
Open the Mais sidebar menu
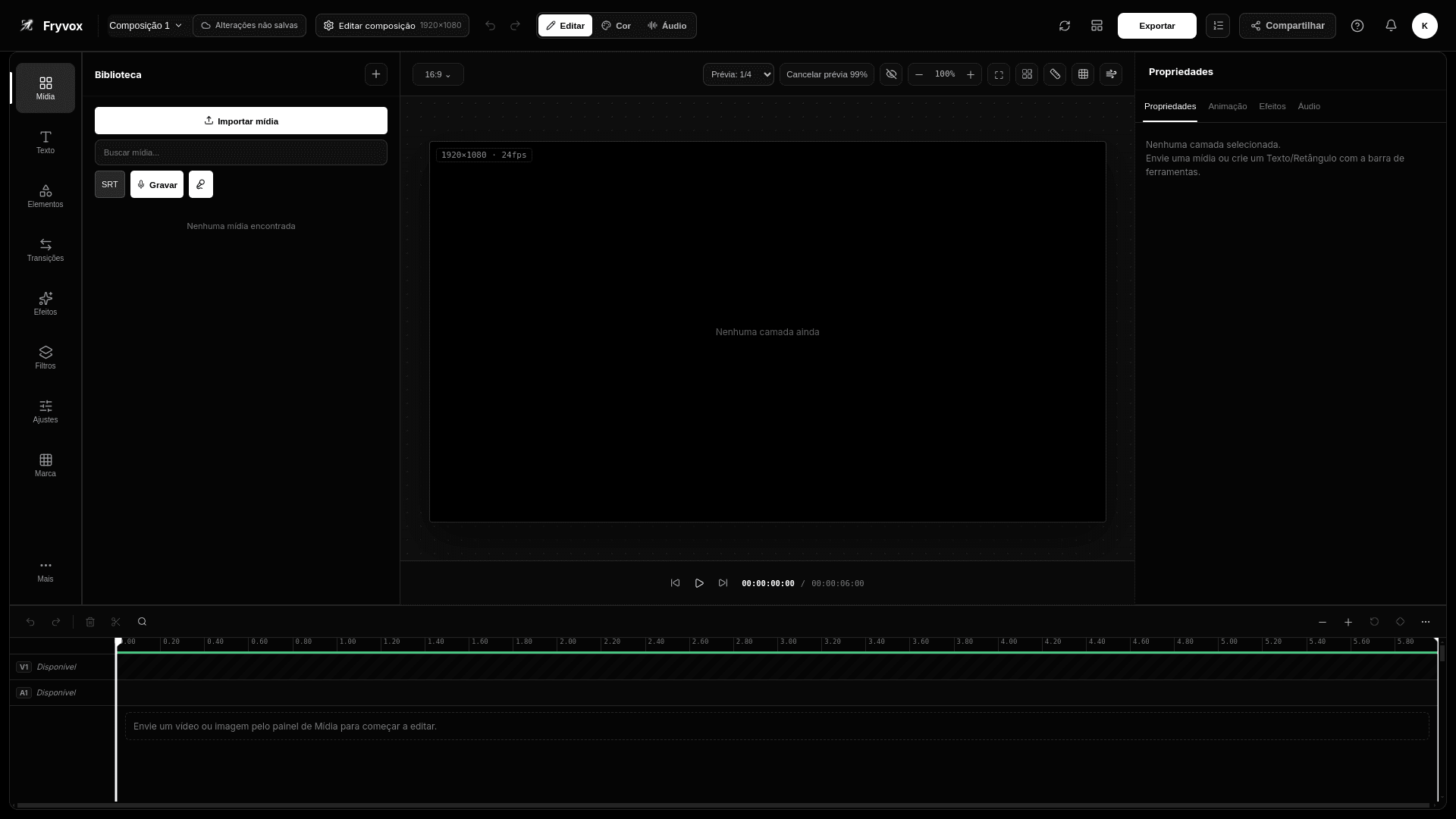[x=45, y=571]
